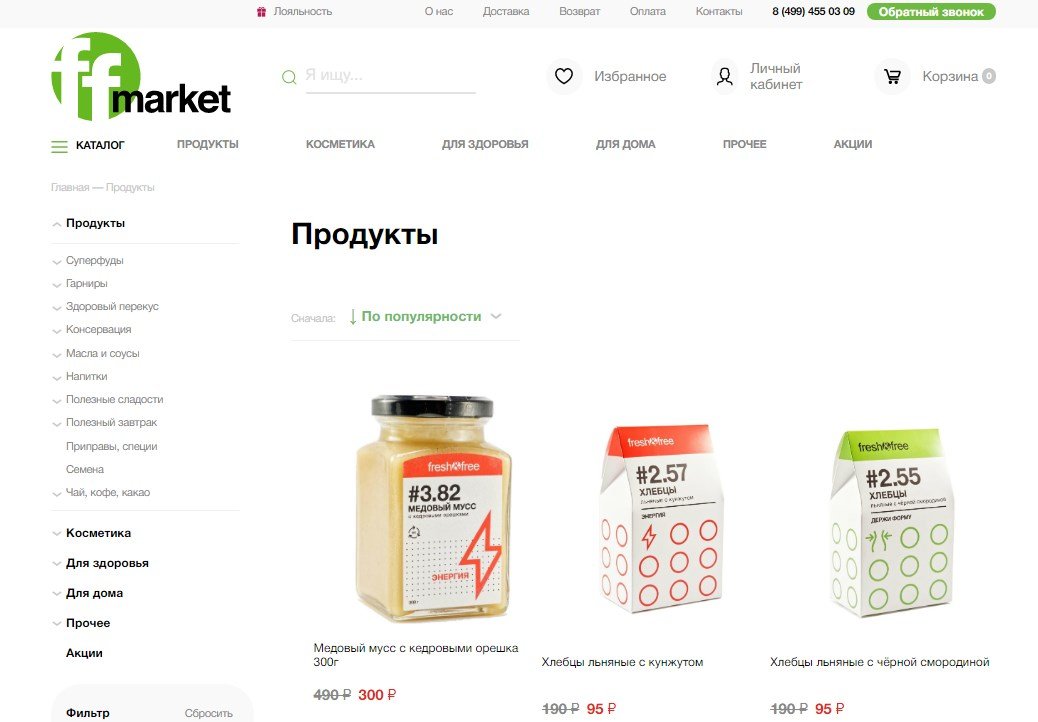Focus the Я ищу search field
This screenshot has width=1038, height=722.
tap(391, 76)
